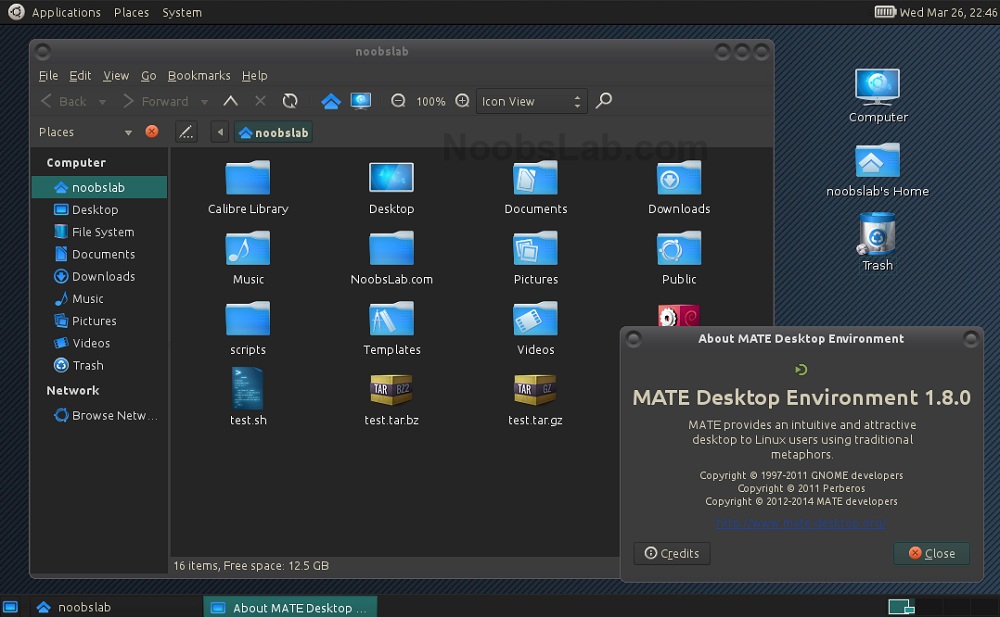This screenshot has width=1000, height=617.
Task: Select Desktop in Places sidebar
Action: 99,209
